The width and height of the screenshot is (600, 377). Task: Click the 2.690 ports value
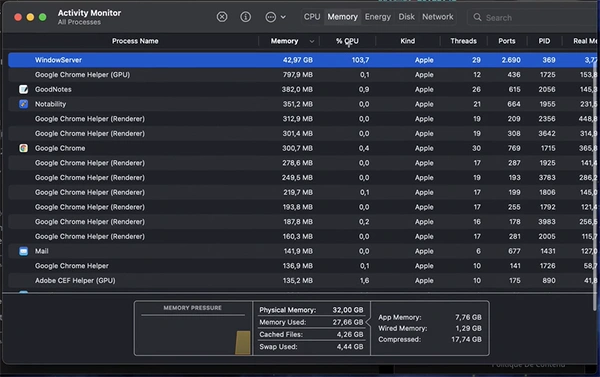point(511,60)
